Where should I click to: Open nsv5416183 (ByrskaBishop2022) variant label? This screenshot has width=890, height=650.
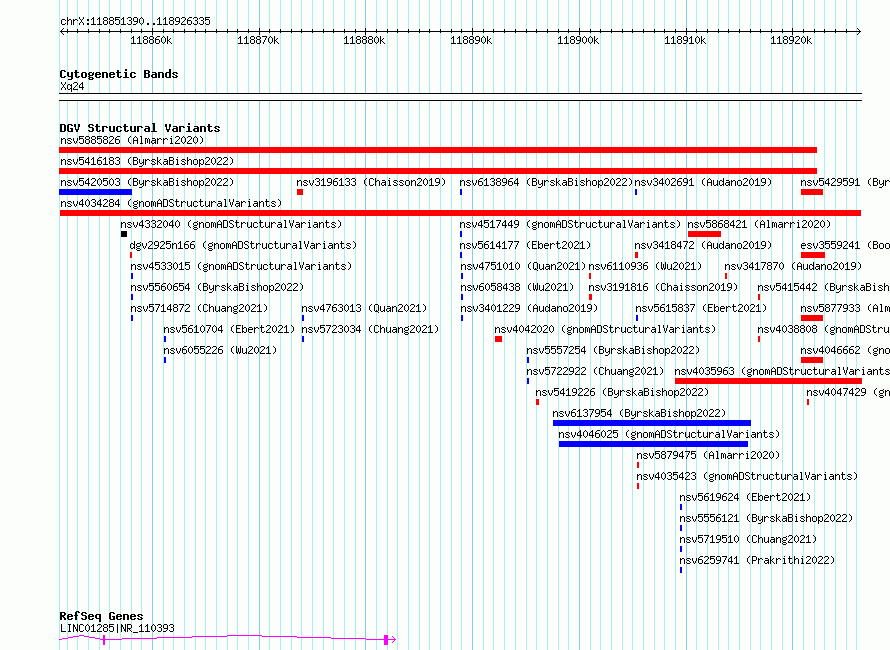pos(146,161)
